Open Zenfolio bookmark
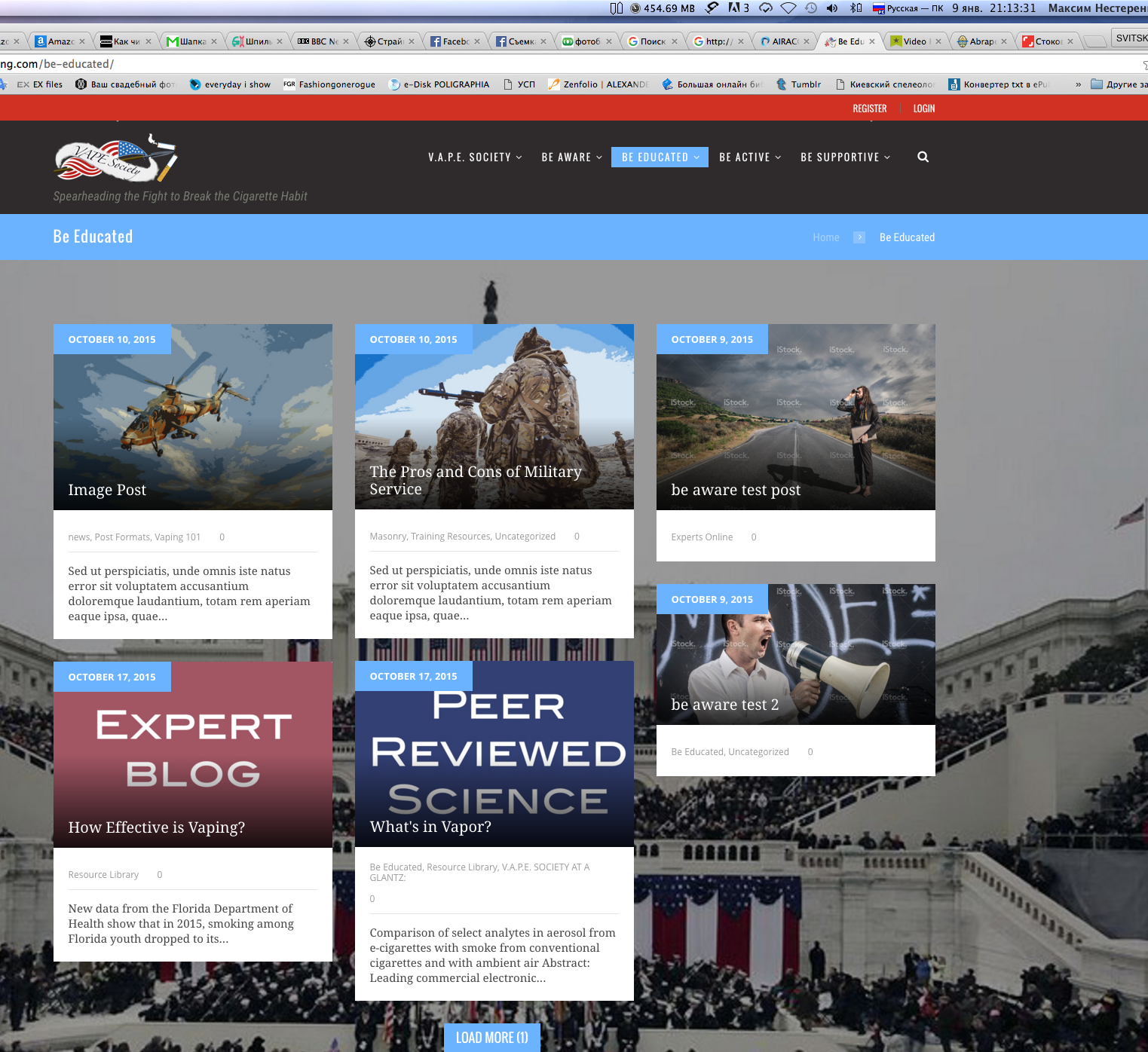Image resolution: width=1148 pixels, height=1052 pixels. (598, 84)
